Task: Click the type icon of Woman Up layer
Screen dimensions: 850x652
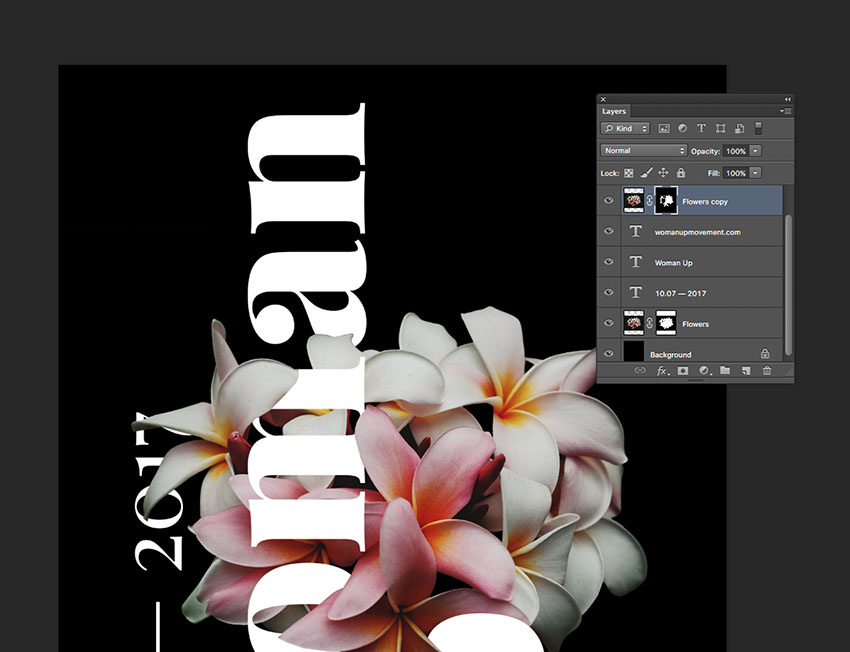Action: click(x=635, y=262)
